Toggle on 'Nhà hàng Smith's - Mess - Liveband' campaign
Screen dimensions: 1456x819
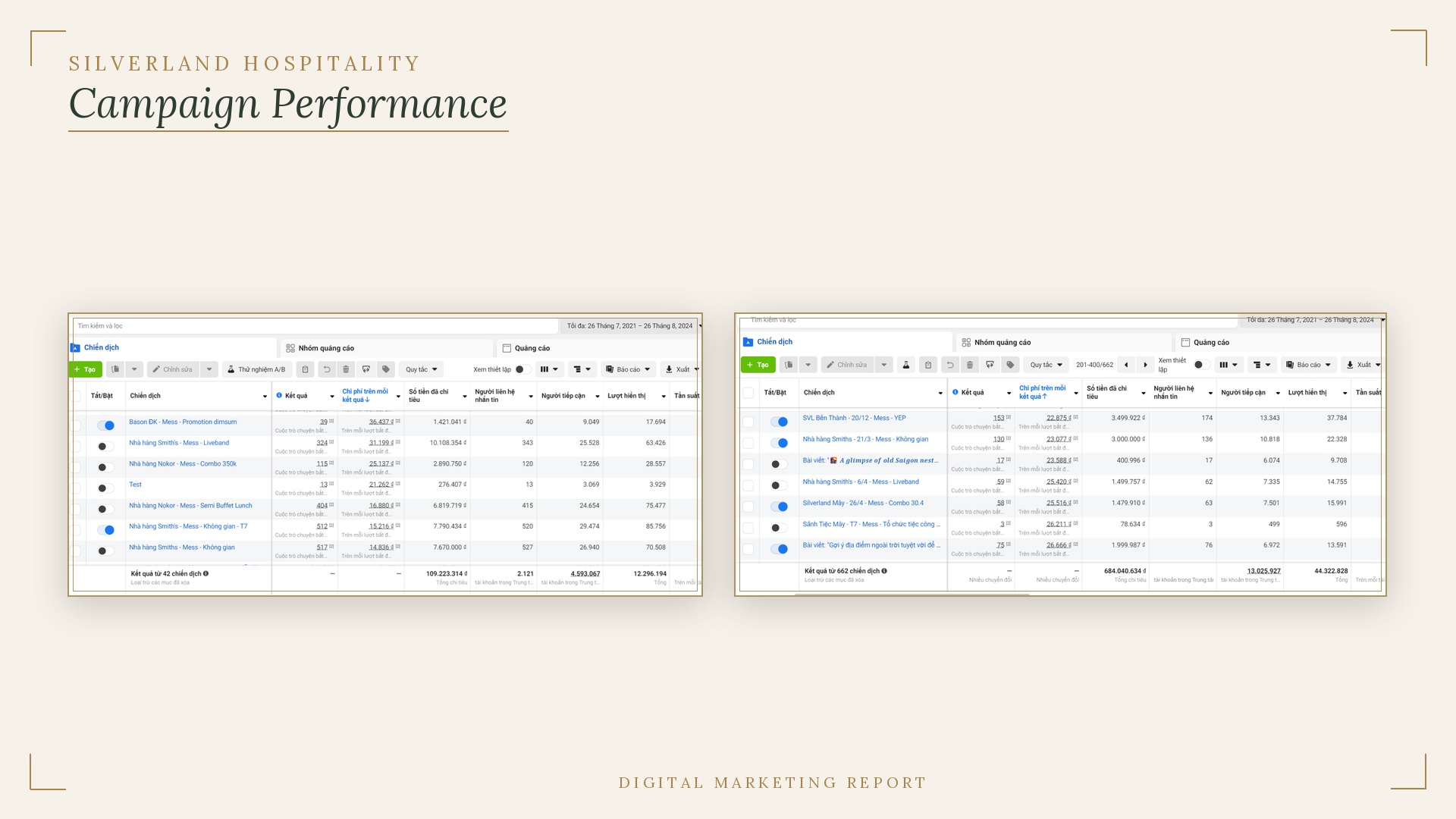pyautogui.click(x=105, y=447)
